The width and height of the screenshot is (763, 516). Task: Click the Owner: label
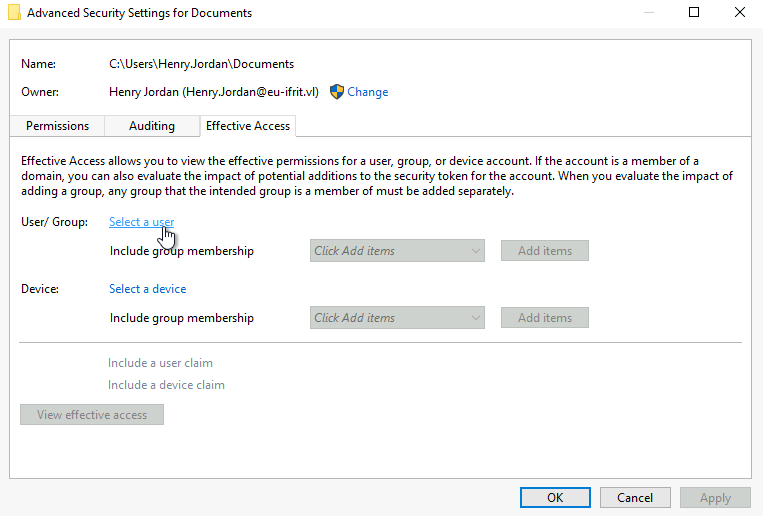pos(40,92)
